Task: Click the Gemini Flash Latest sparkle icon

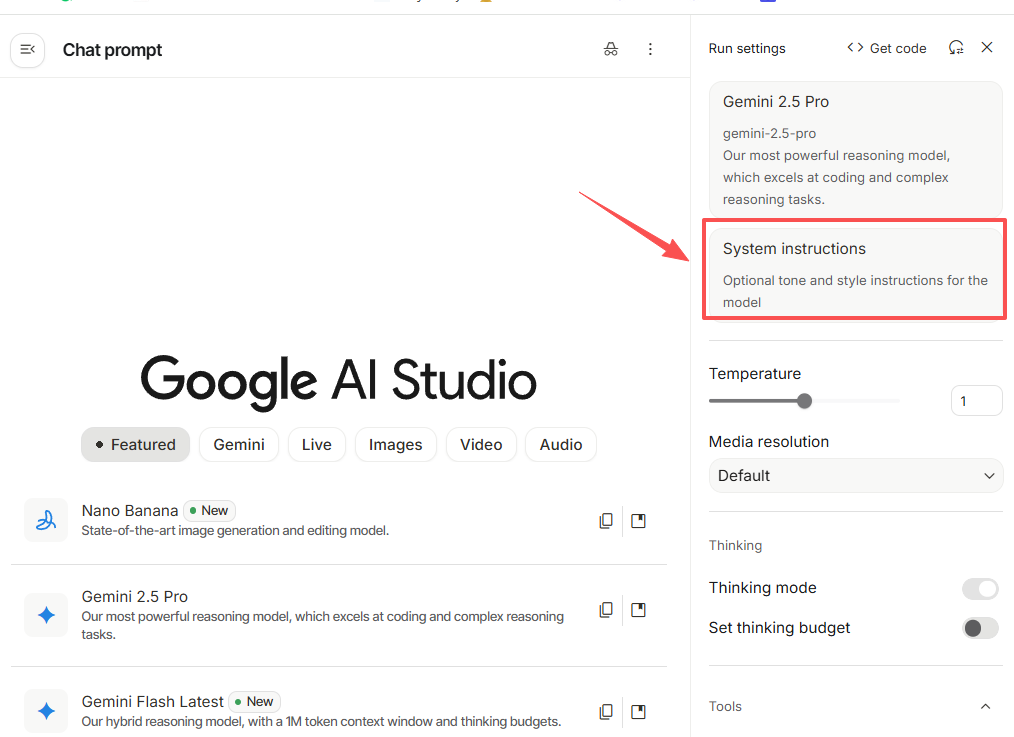Action: [46, 711]
